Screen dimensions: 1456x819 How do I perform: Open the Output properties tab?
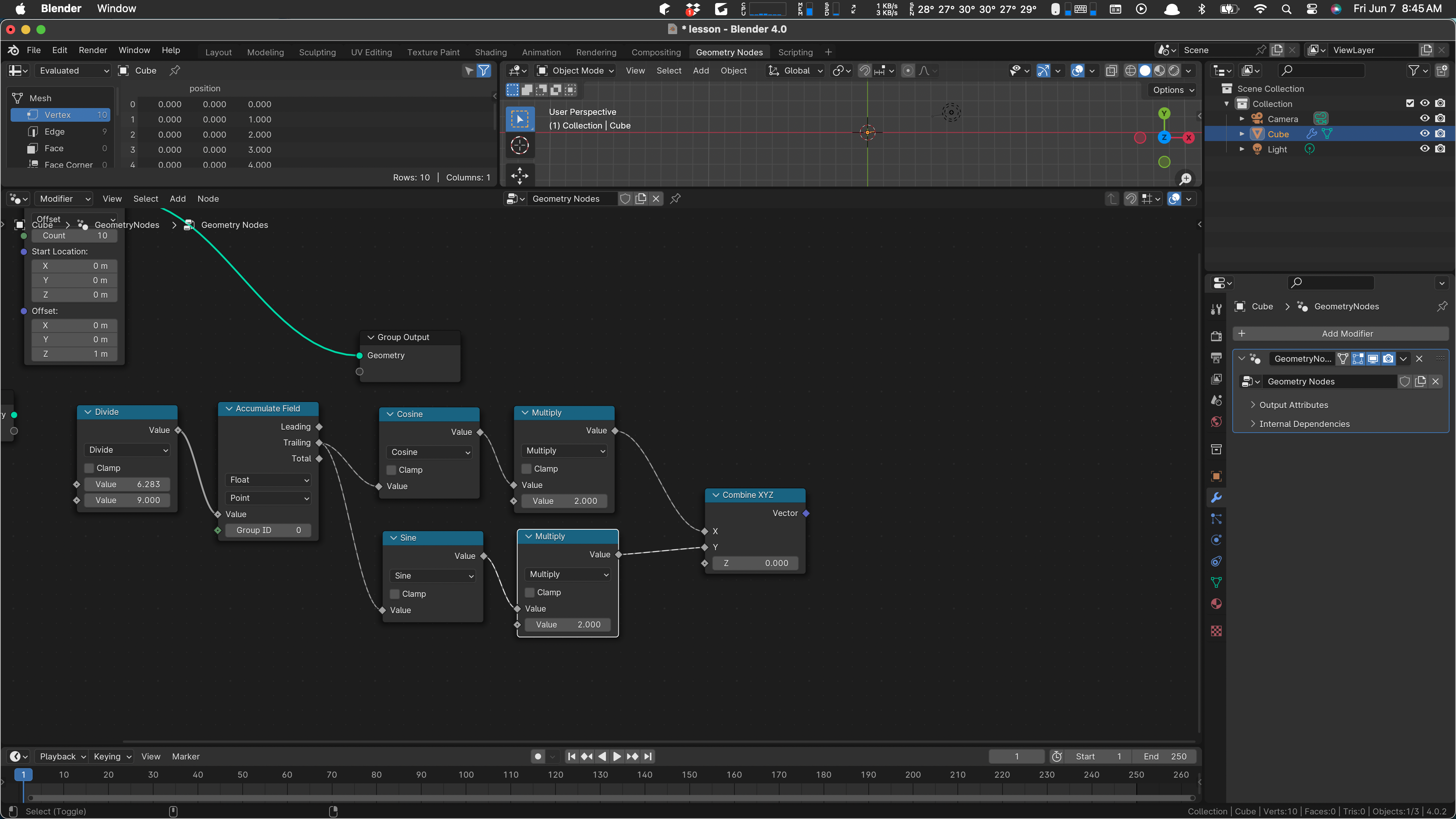click(x=1216, y=358)
